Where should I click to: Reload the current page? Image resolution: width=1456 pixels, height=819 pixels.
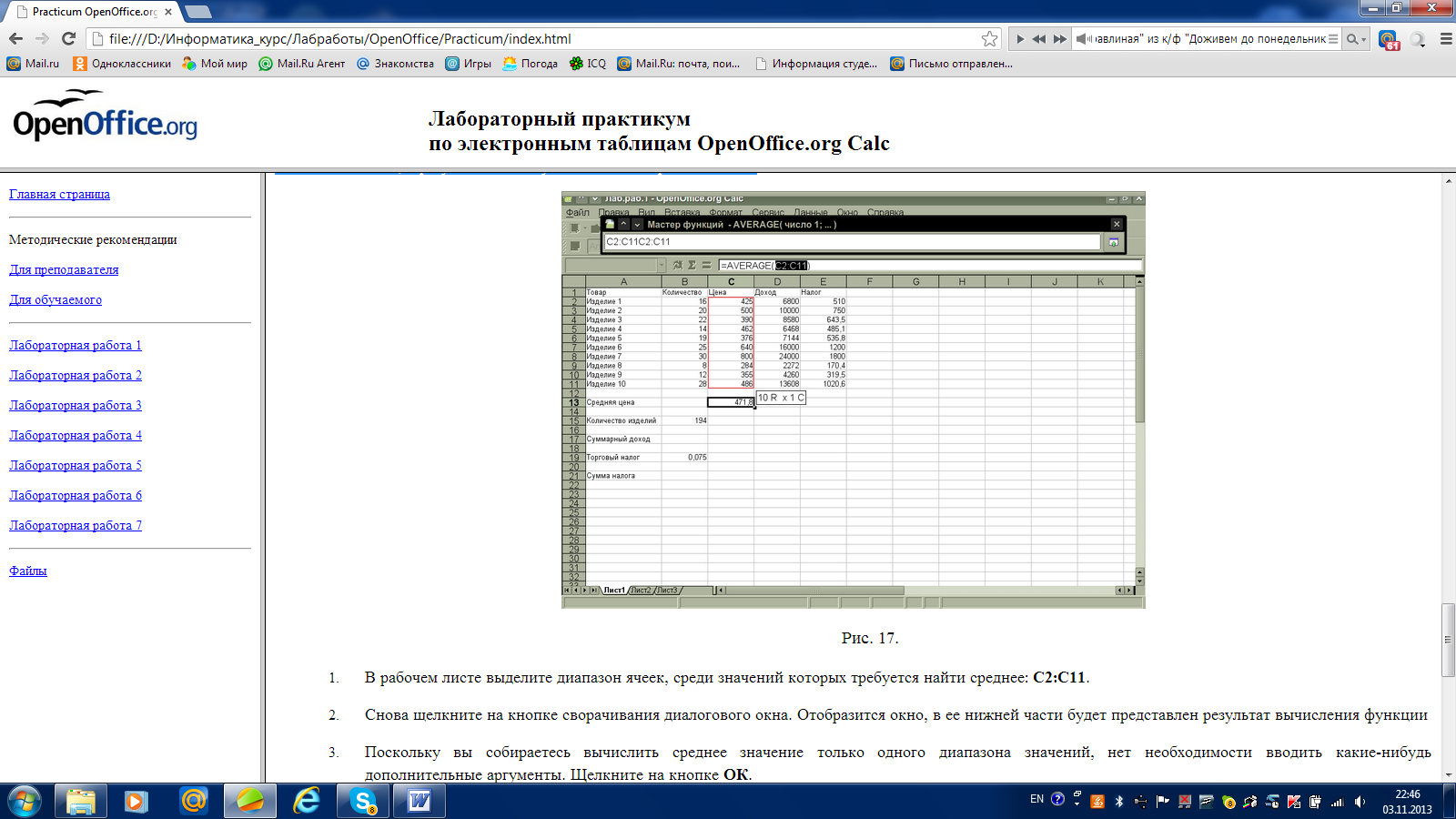click(x=68, y=38)
